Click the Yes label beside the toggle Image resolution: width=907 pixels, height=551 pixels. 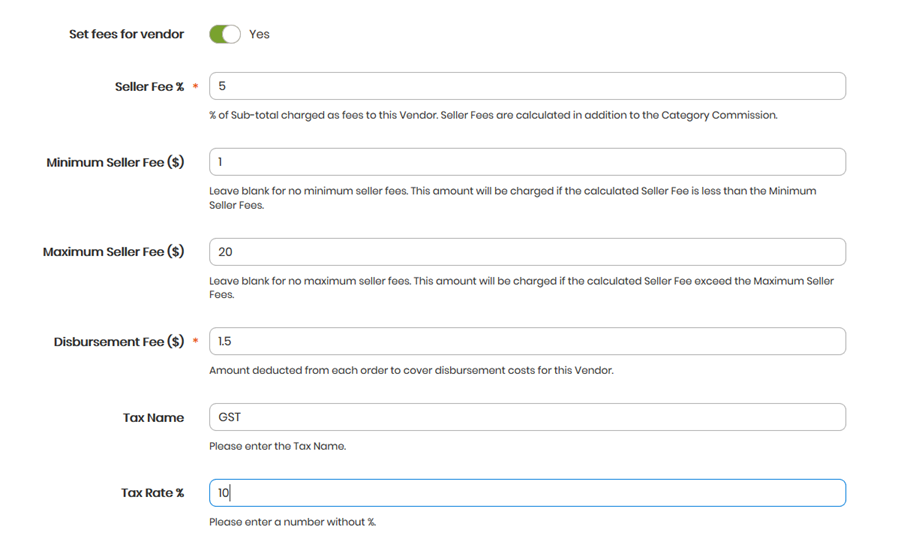(x=259, y=34)
